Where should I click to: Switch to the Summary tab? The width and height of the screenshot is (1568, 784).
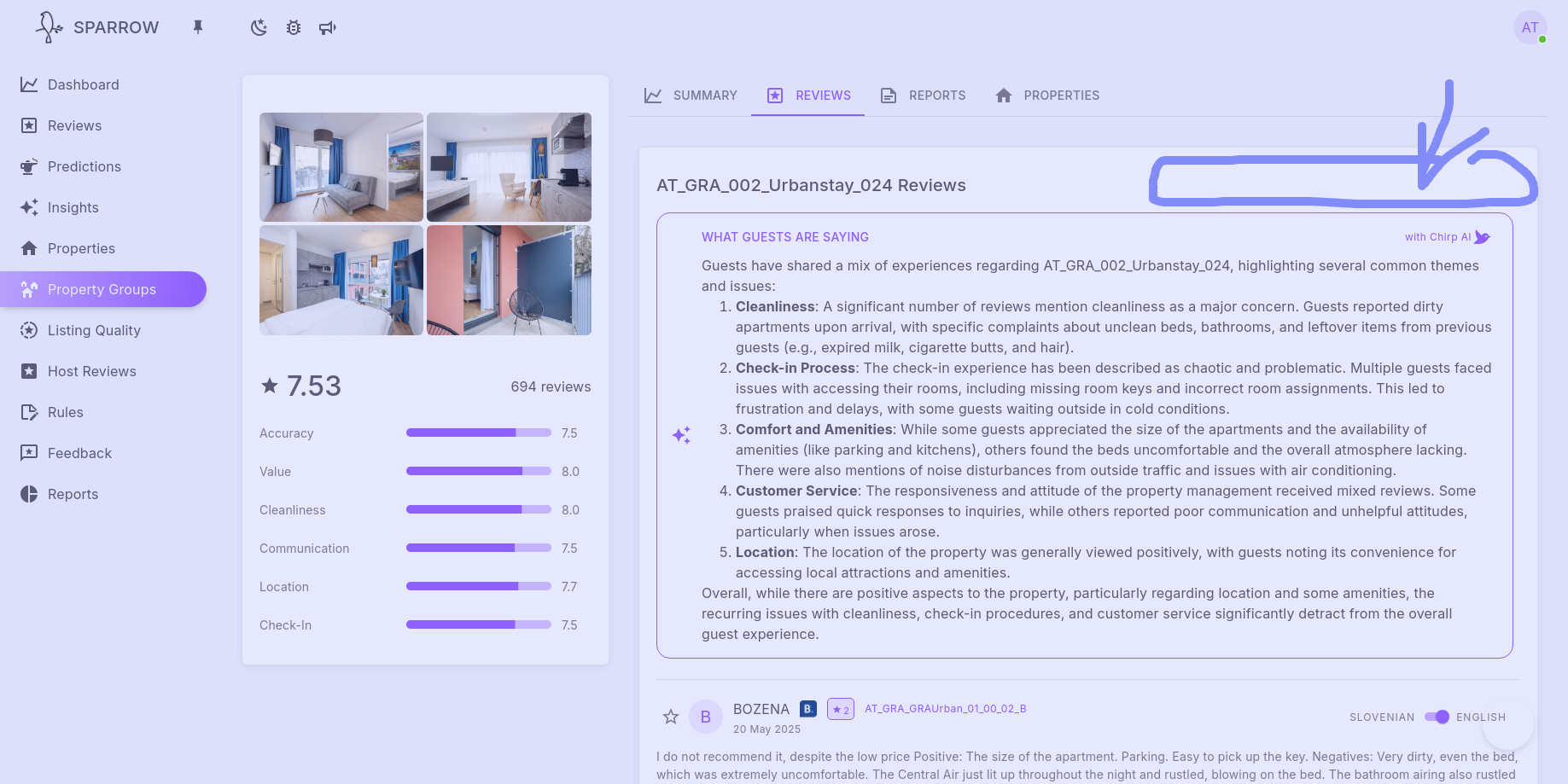pos(691,96)
